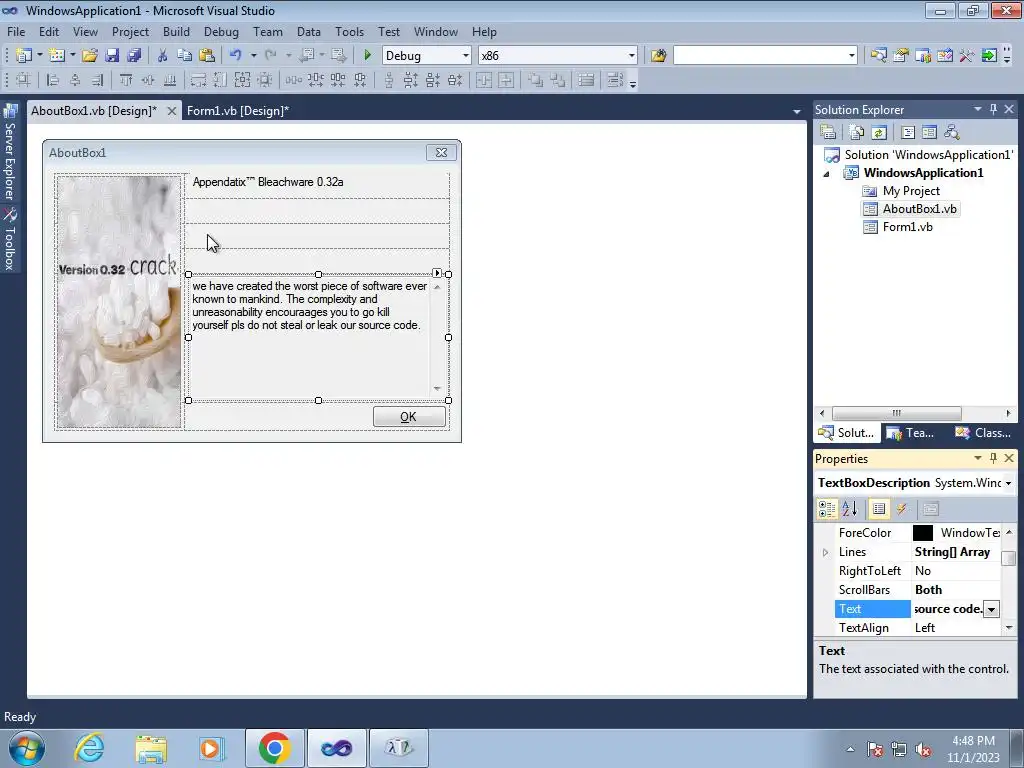
Task: Open Solution Explorer from the toolbar icon
Action: 878,56
